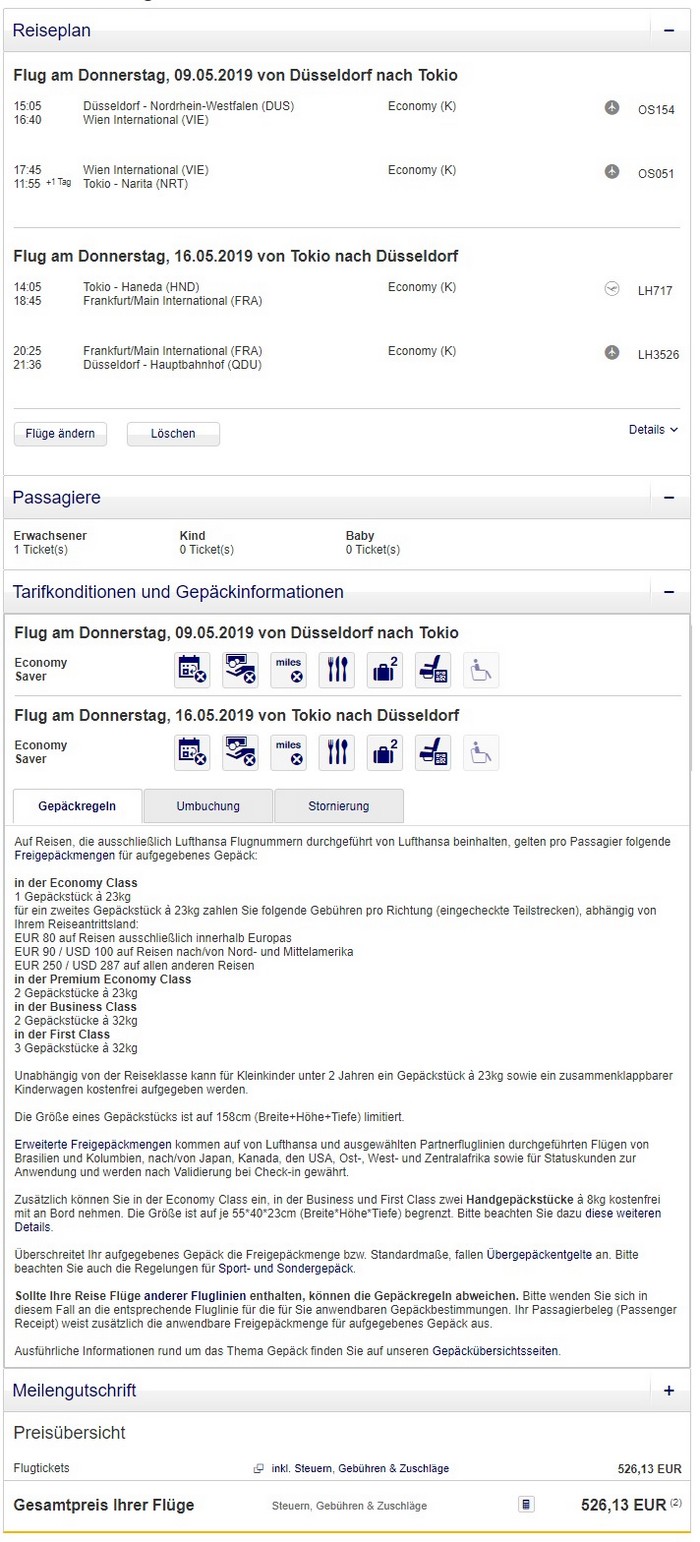Click the airline icon beside flight OS154
The image size is (700, 1542).
pos(612,107)
